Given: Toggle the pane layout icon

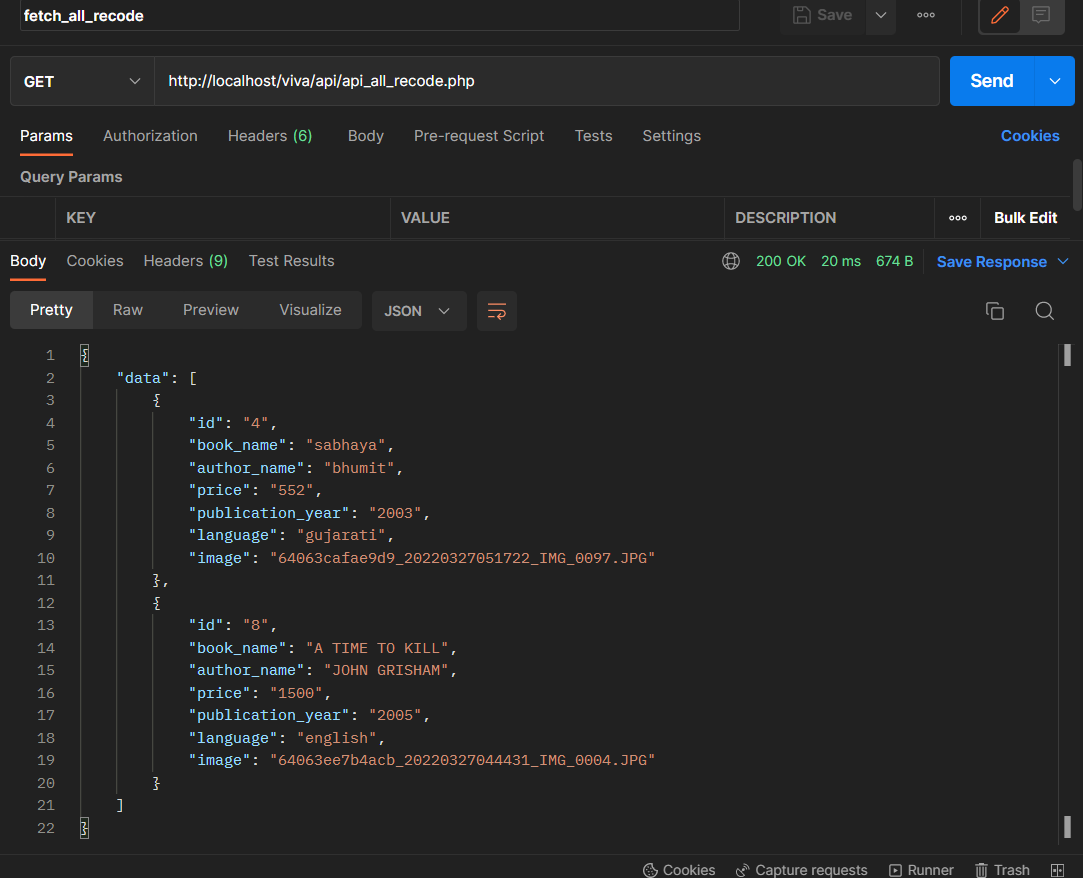Looking at the screenshot, I should (x=1057, y=870).
